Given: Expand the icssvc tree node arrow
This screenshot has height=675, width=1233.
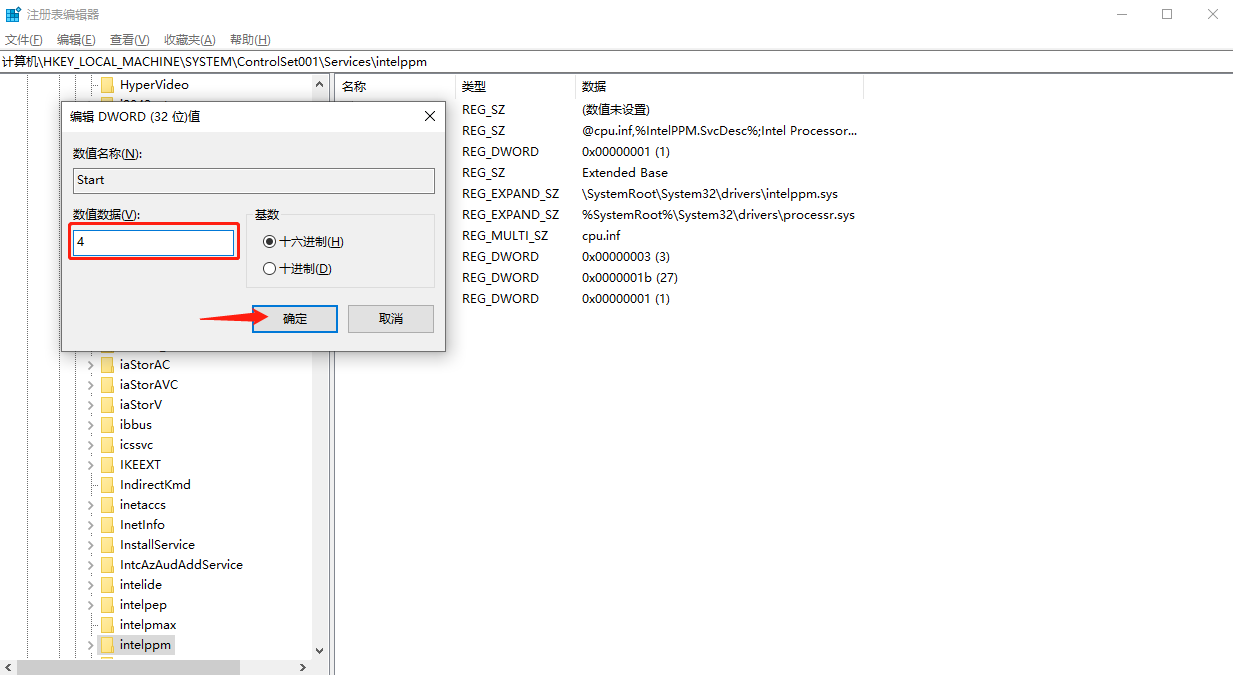Looking at the screenshot, I should (91, 445).
